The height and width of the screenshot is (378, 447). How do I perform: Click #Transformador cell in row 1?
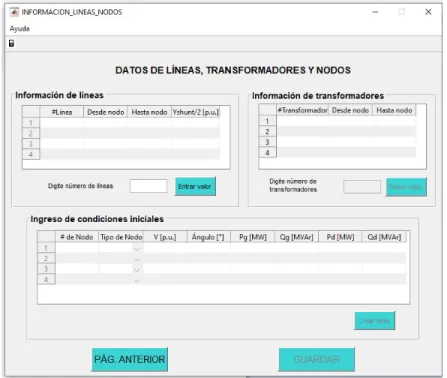click(x=303, y=121)
